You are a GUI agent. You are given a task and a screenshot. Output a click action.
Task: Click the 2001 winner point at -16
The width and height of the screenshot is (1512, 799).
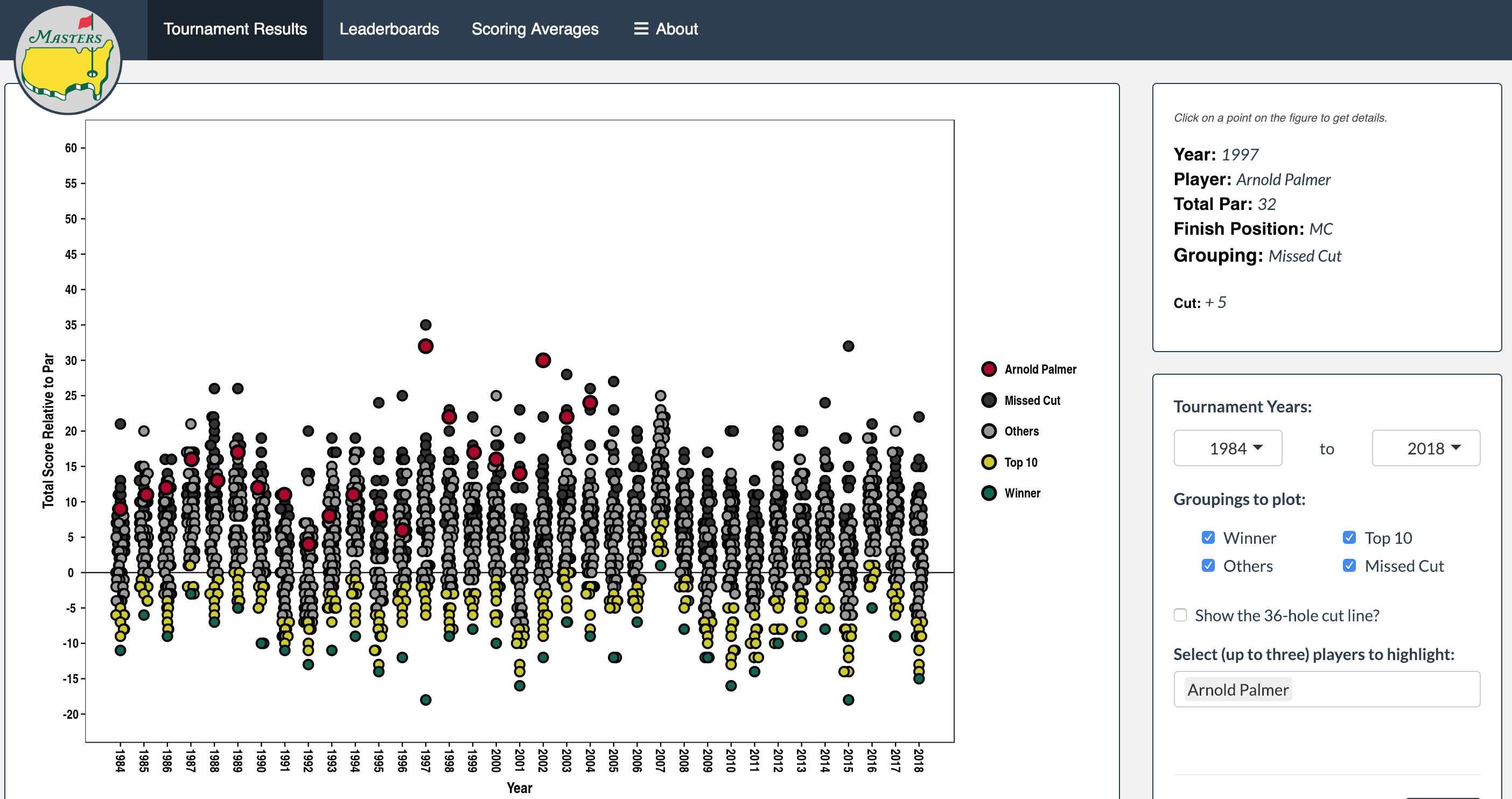pos(520,686)
